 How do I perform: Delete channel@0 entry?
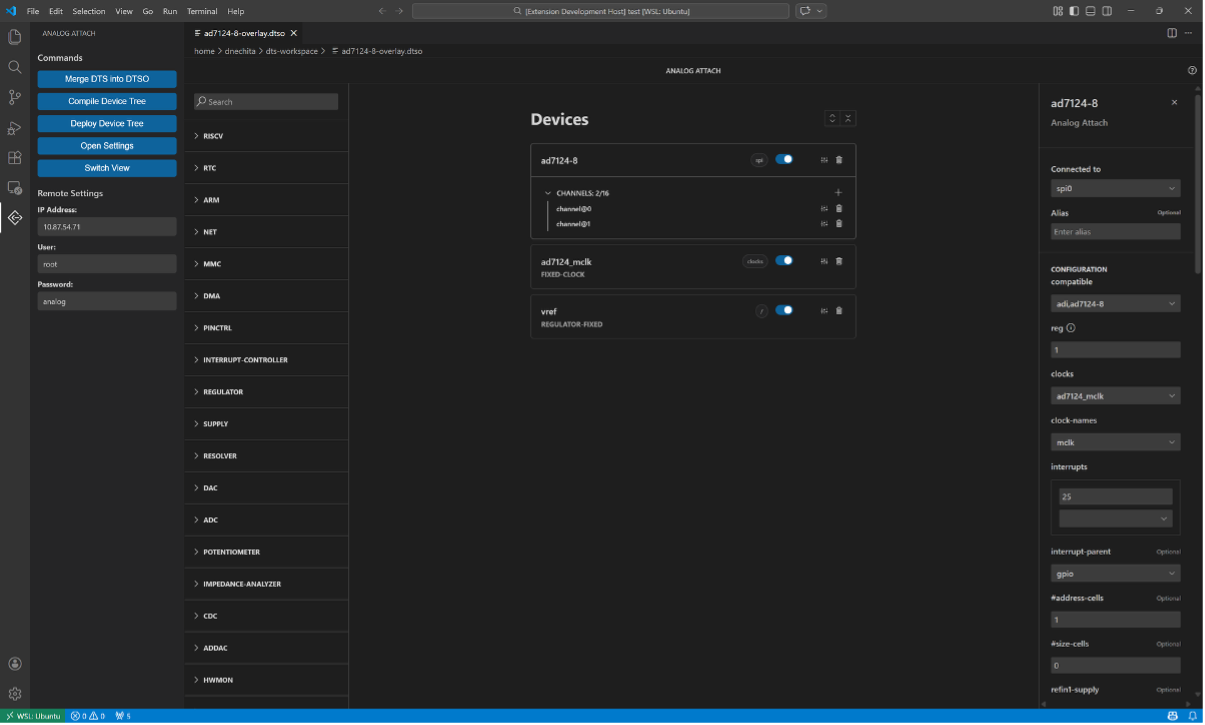coord(839,208)
